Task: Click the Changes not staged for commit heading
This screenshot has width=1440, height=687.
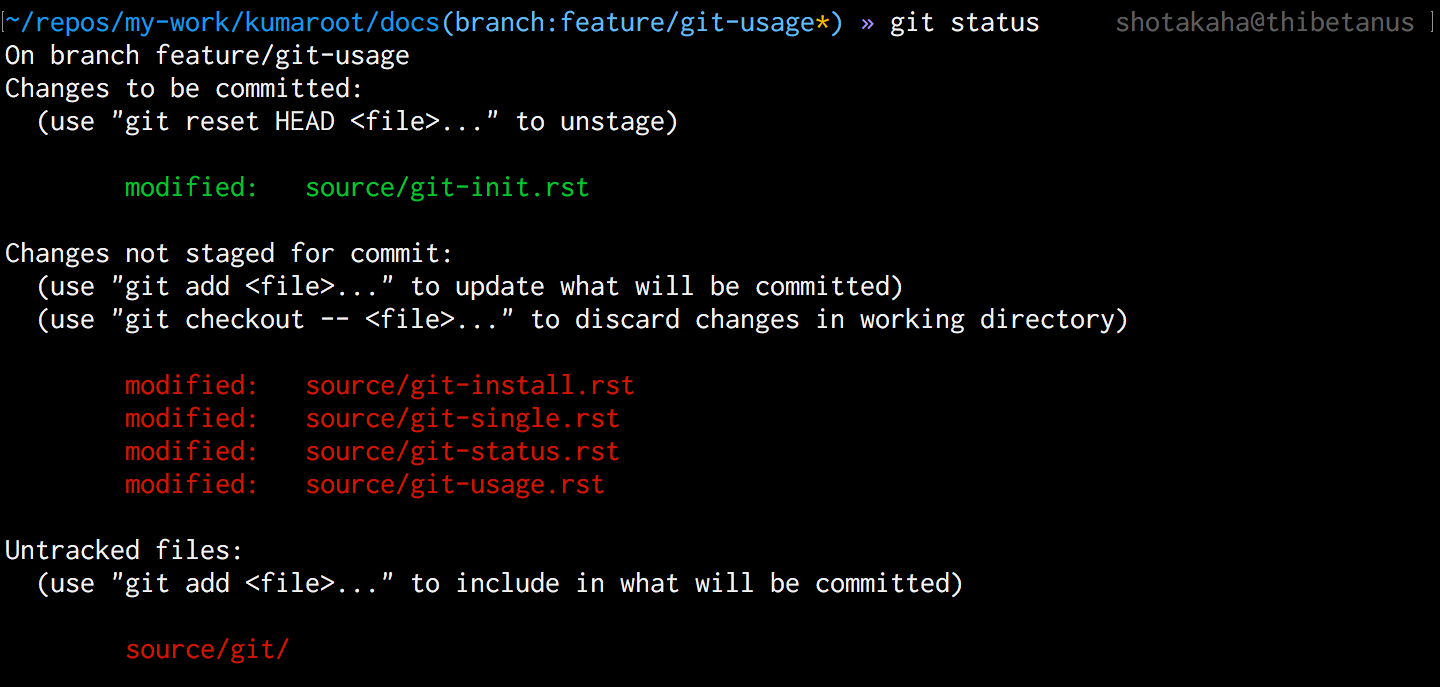Action: (229, 254)
